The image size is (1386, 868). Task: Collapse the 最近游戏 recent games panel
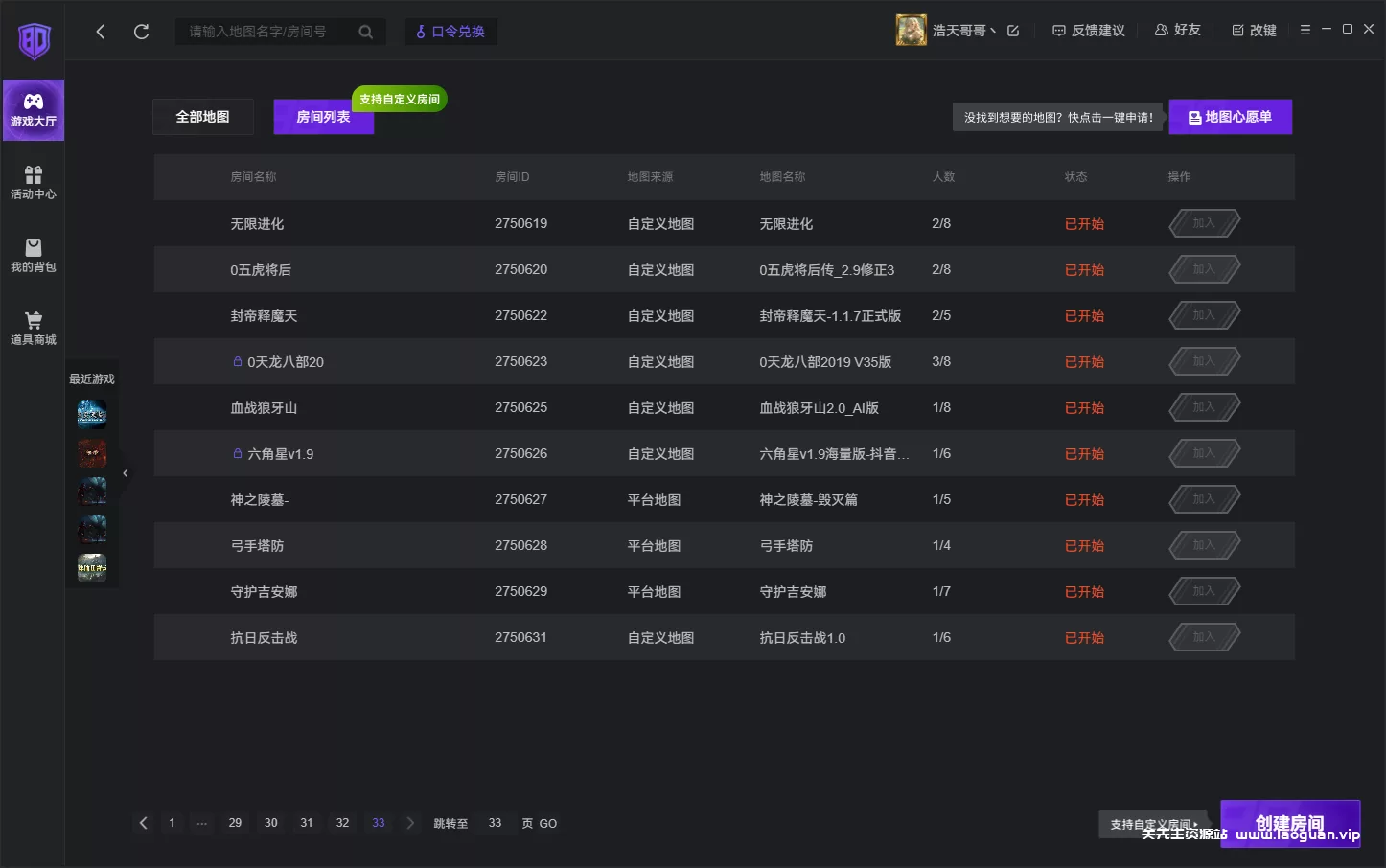[x=125, y=472]
